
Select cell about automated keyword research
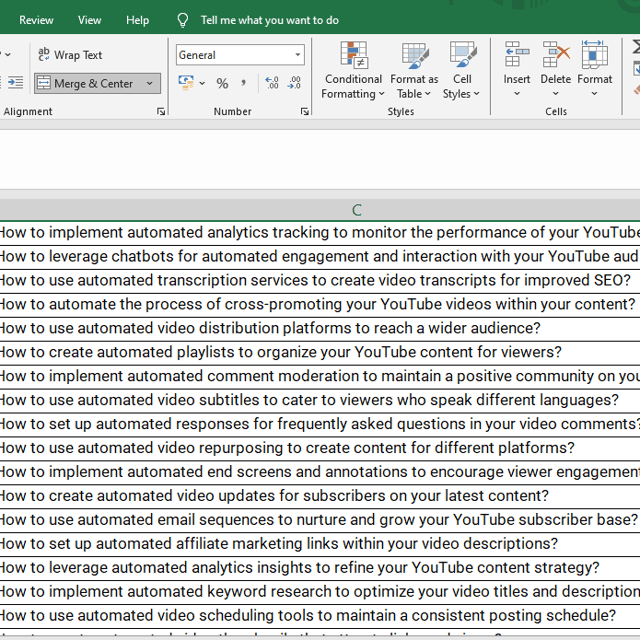coord(320,592)
